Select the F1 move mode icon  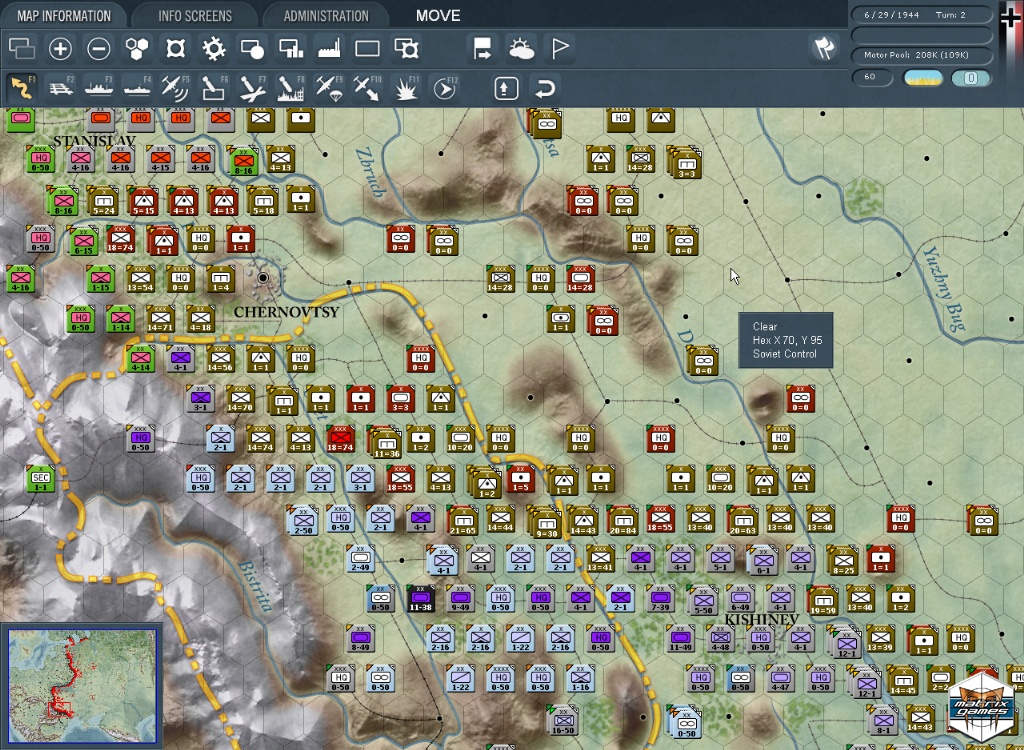click(22, 88)
